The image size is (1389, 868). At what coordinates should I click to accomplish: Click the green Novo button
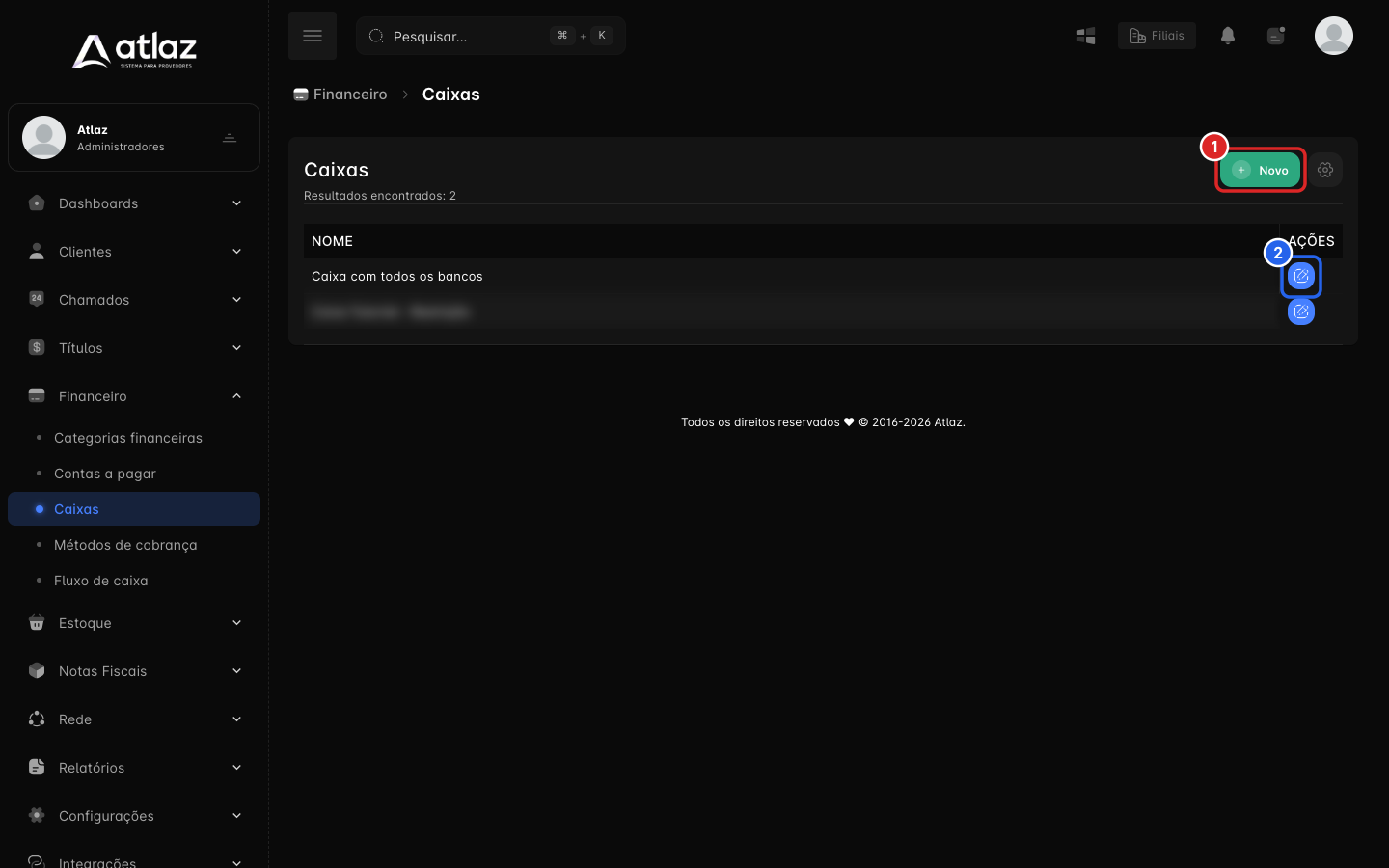[1261, 170]
